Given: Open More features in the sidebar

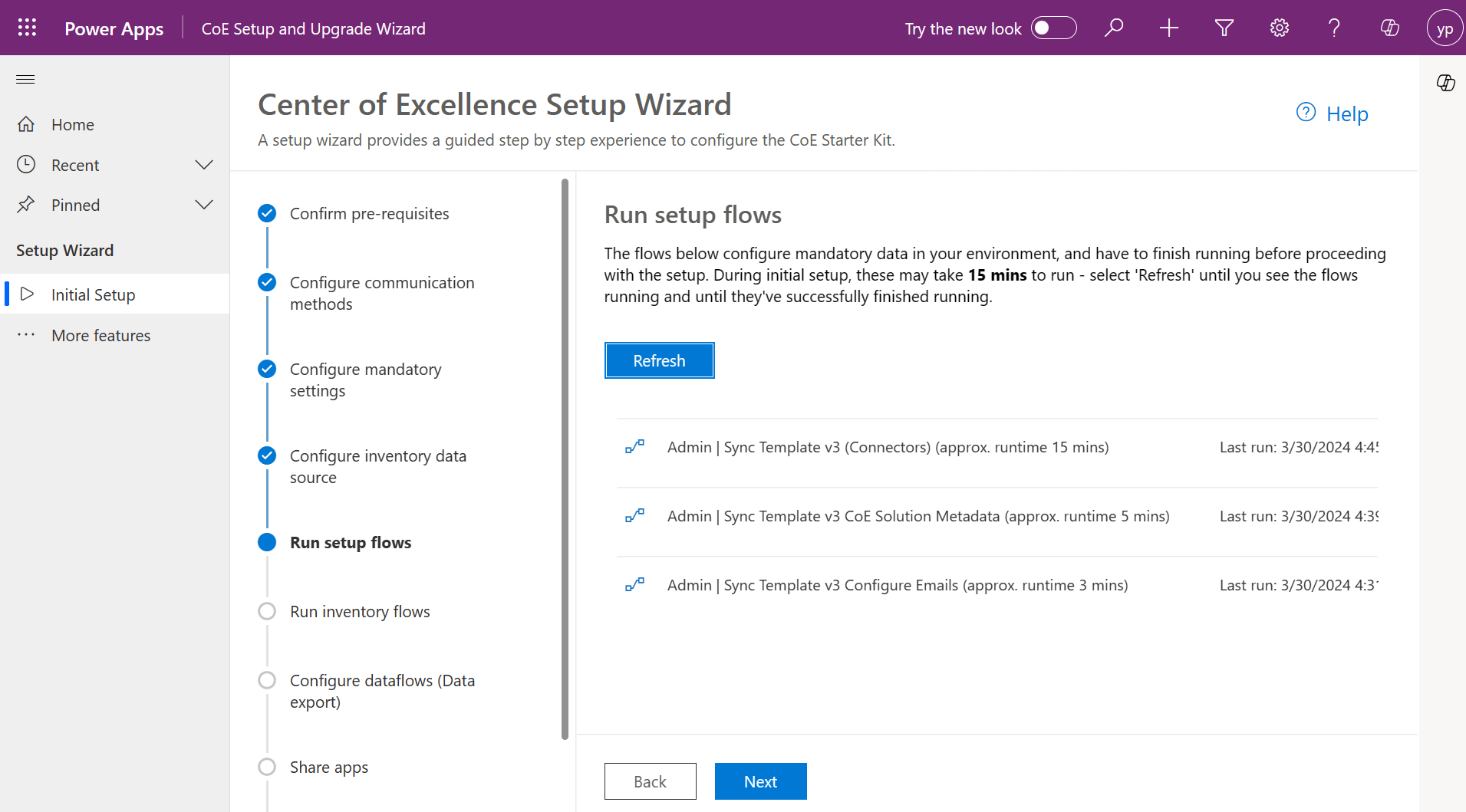Looking at the screenshot, I should point(100,336).
